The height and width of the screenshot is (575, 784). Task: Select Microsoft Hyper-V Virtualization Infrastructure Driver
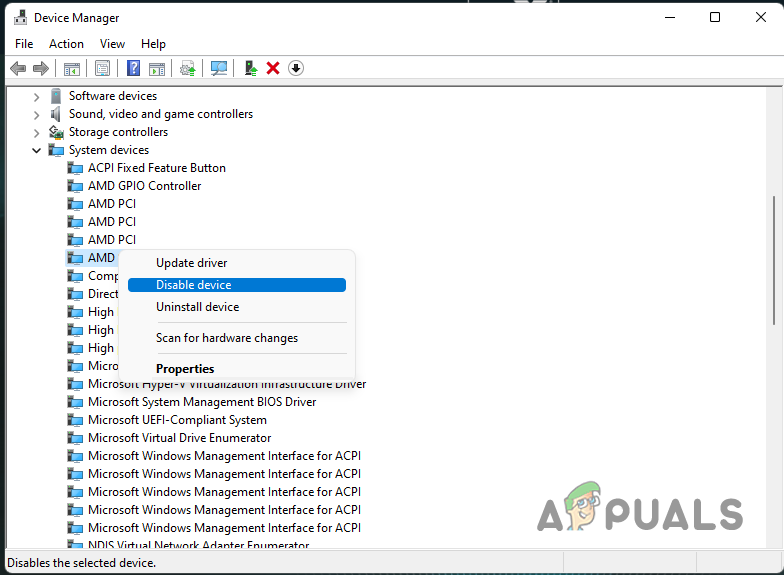click(x=227, y=384)
